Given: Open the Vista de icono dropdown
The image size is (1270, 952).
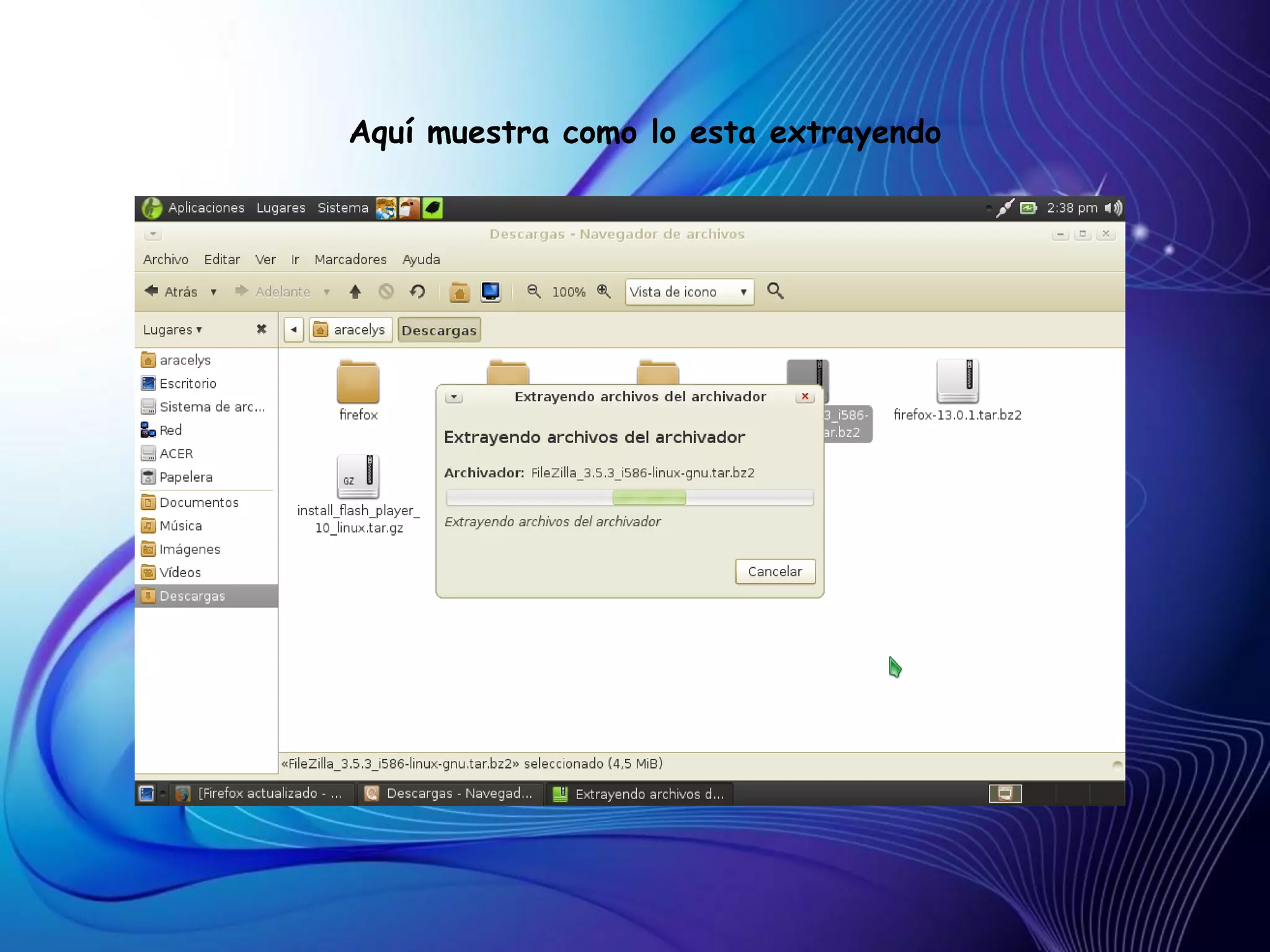Looking at the screenshot, I should pyautogui.click(x=689, y=292).
